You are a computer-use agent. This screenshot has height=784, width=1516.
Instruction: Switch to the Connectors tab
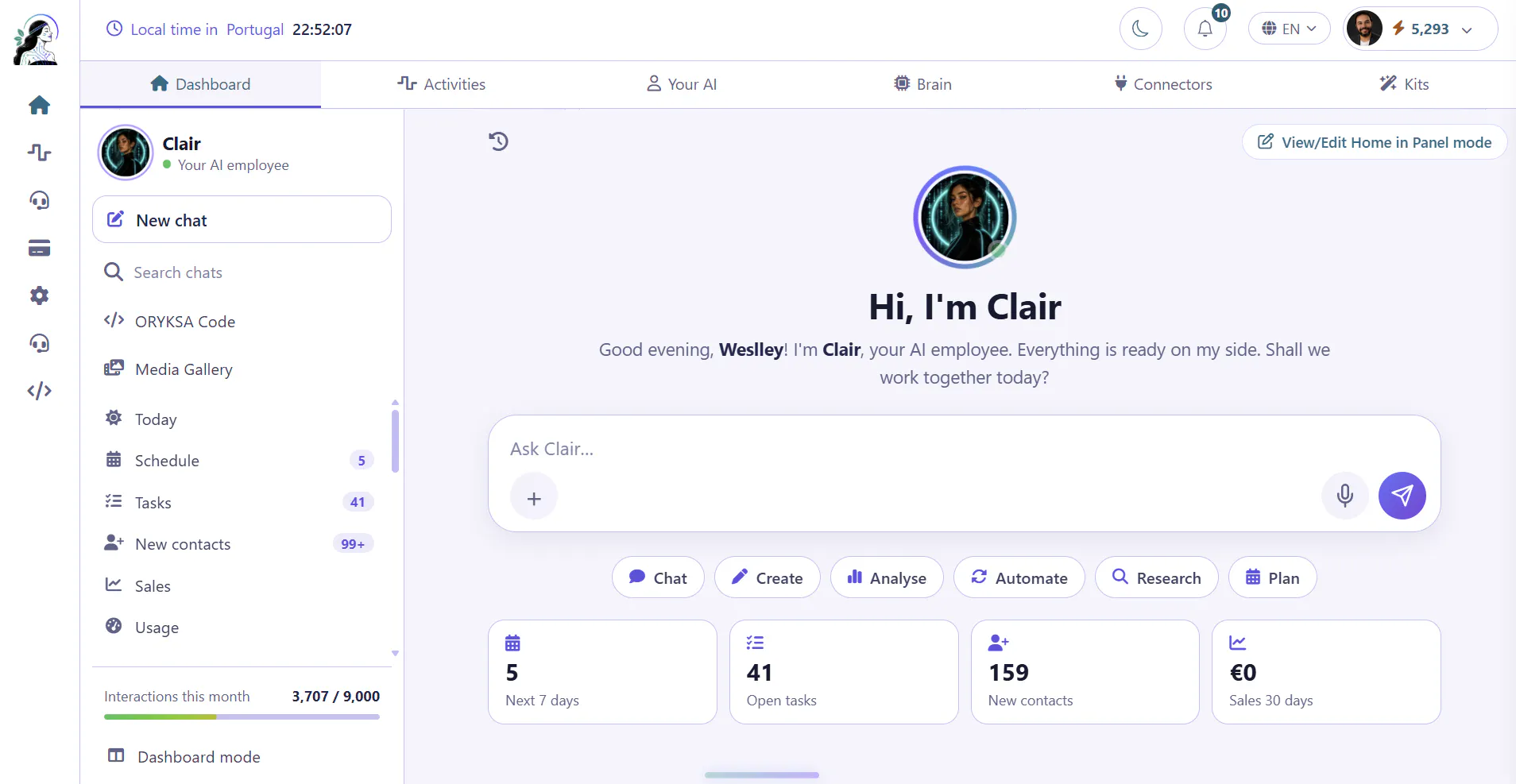pos(1163,84)
